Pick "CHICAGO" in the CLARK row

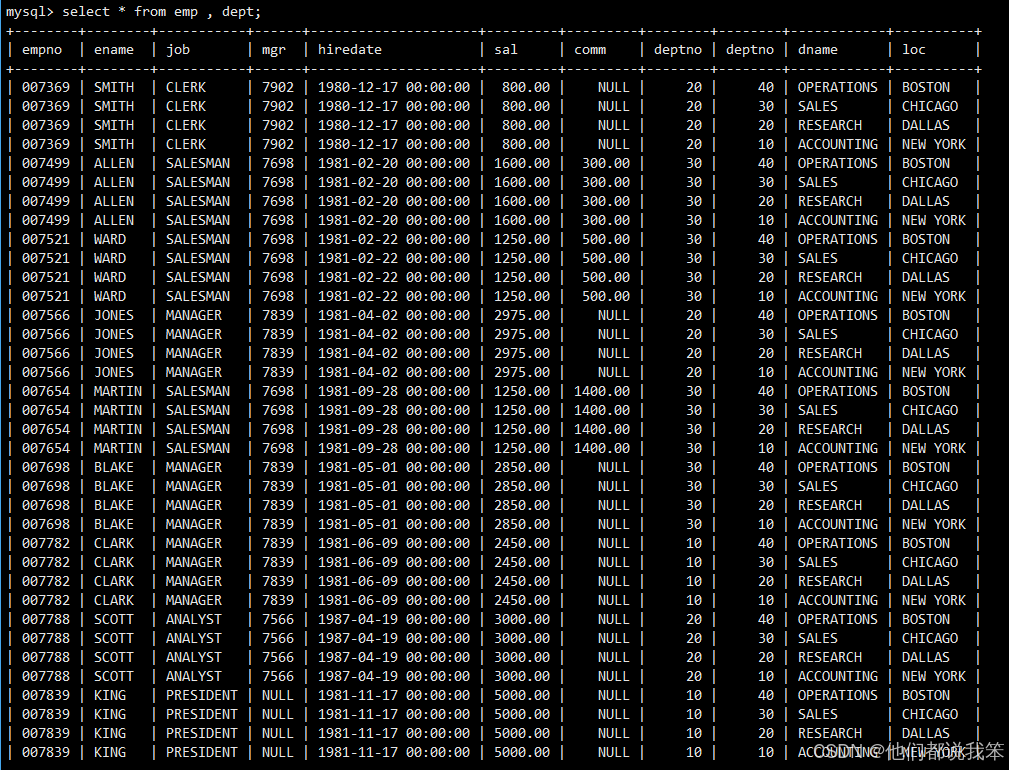pos(930,562)
